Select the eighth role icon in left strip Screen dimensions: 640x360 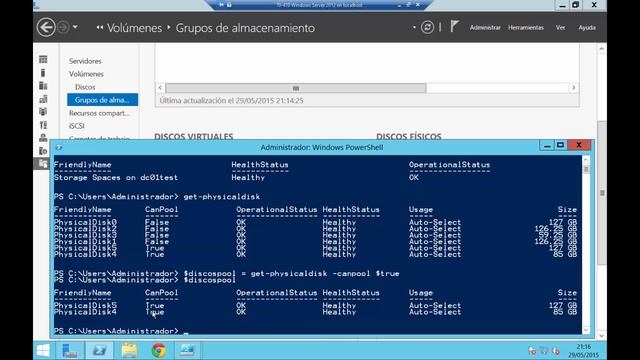[43, 151]
